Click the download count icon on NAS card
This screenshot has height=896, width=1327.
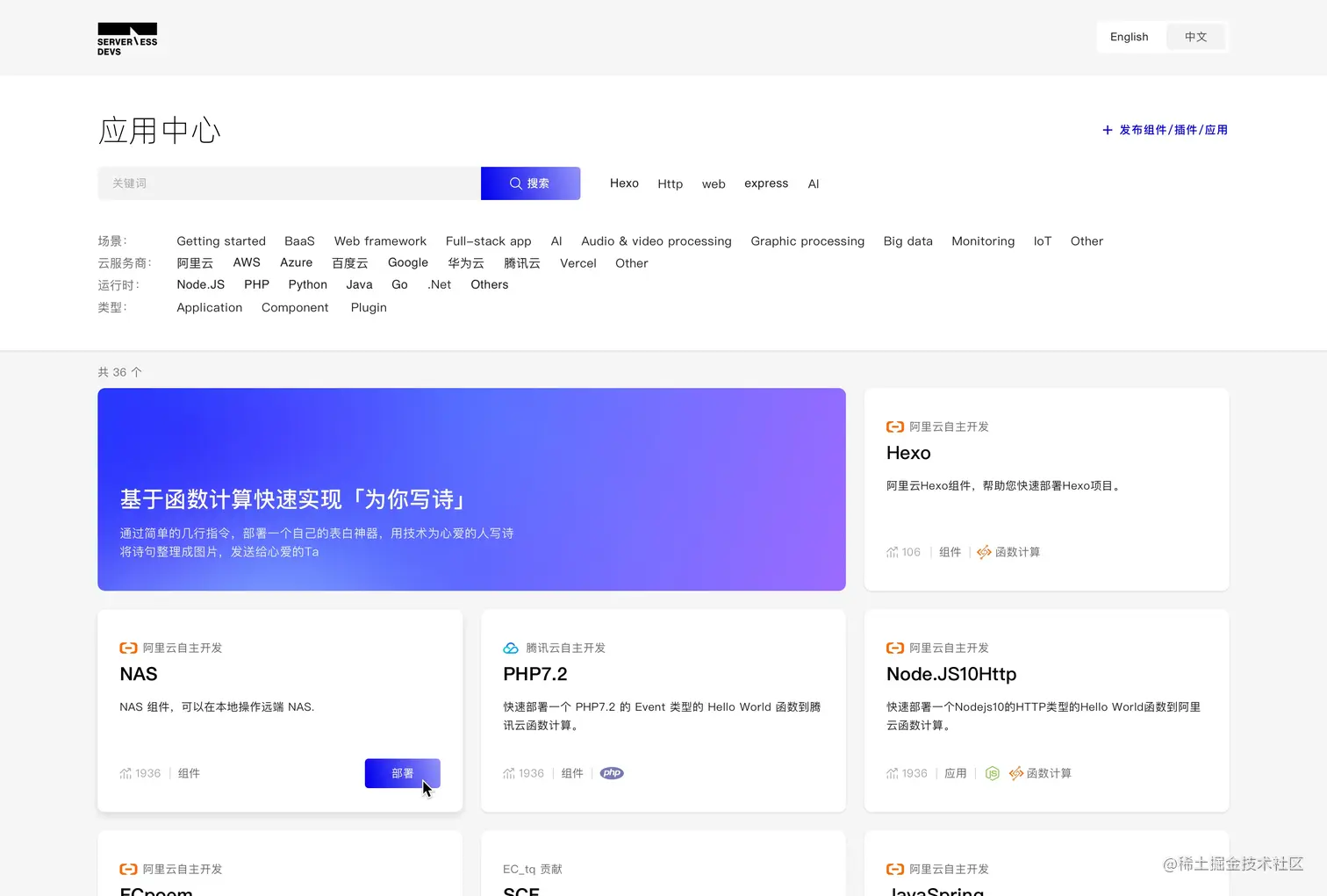[126, 773]
